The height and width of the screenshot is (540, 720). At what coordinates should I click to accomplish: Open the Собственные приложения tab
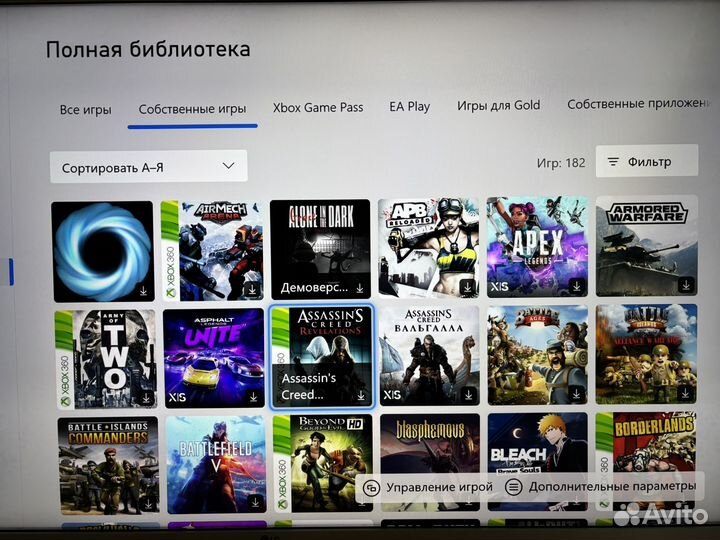tap(638, 104)
